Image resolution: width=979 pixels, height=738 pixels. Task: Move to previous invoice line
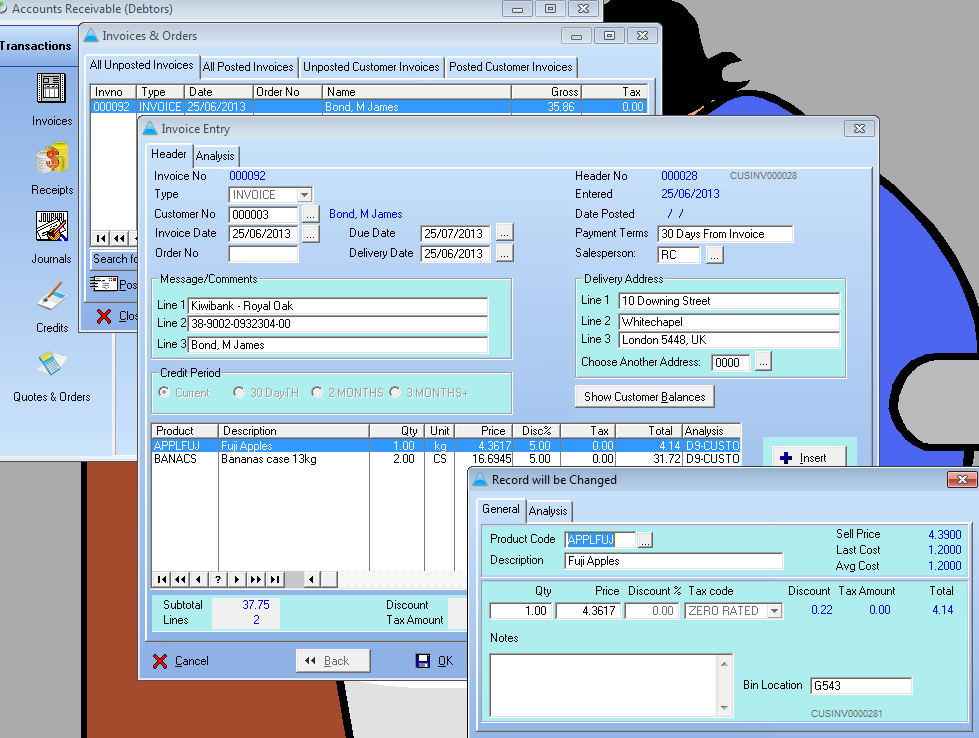point(199,579)
